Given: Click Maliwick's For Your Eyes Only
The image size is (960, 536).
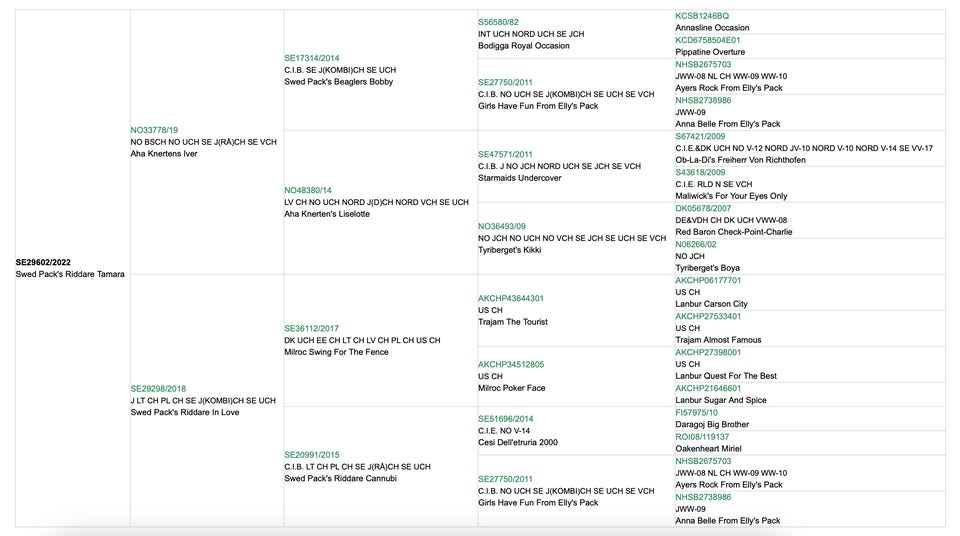Looking at the screenshot, I should (732, 196).
